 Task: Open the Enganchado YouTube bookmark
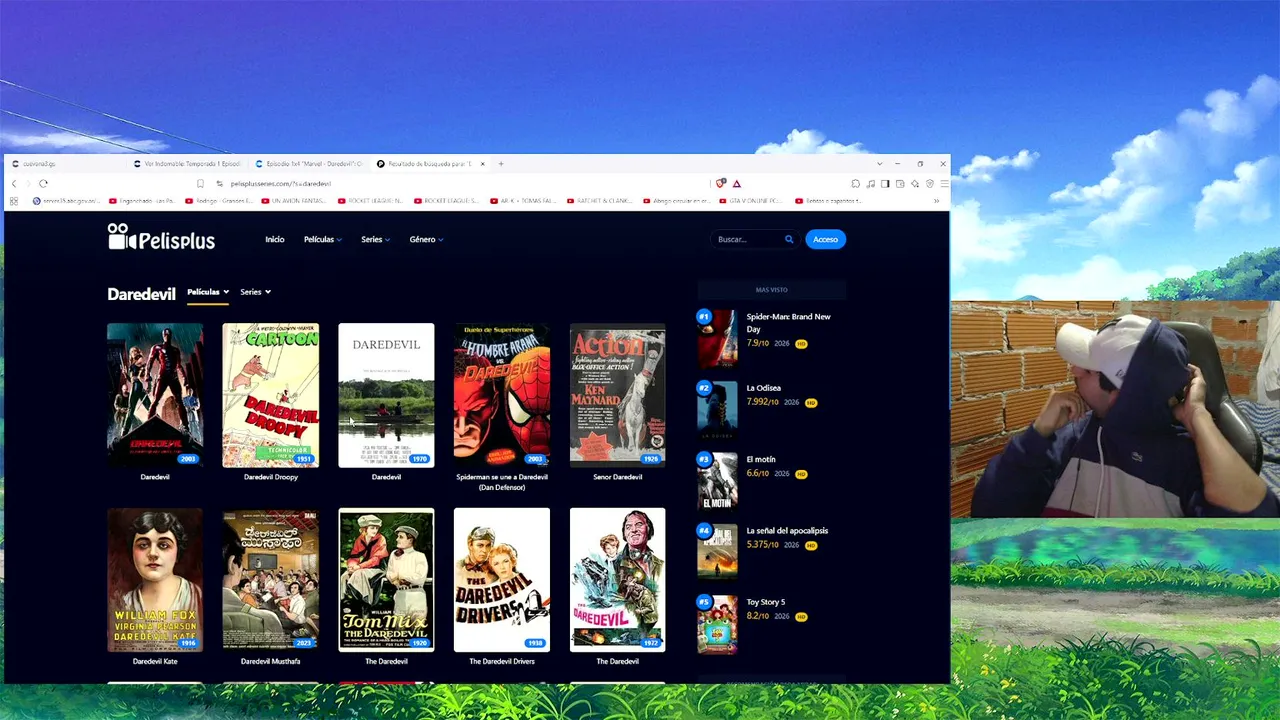pos(142,201)
